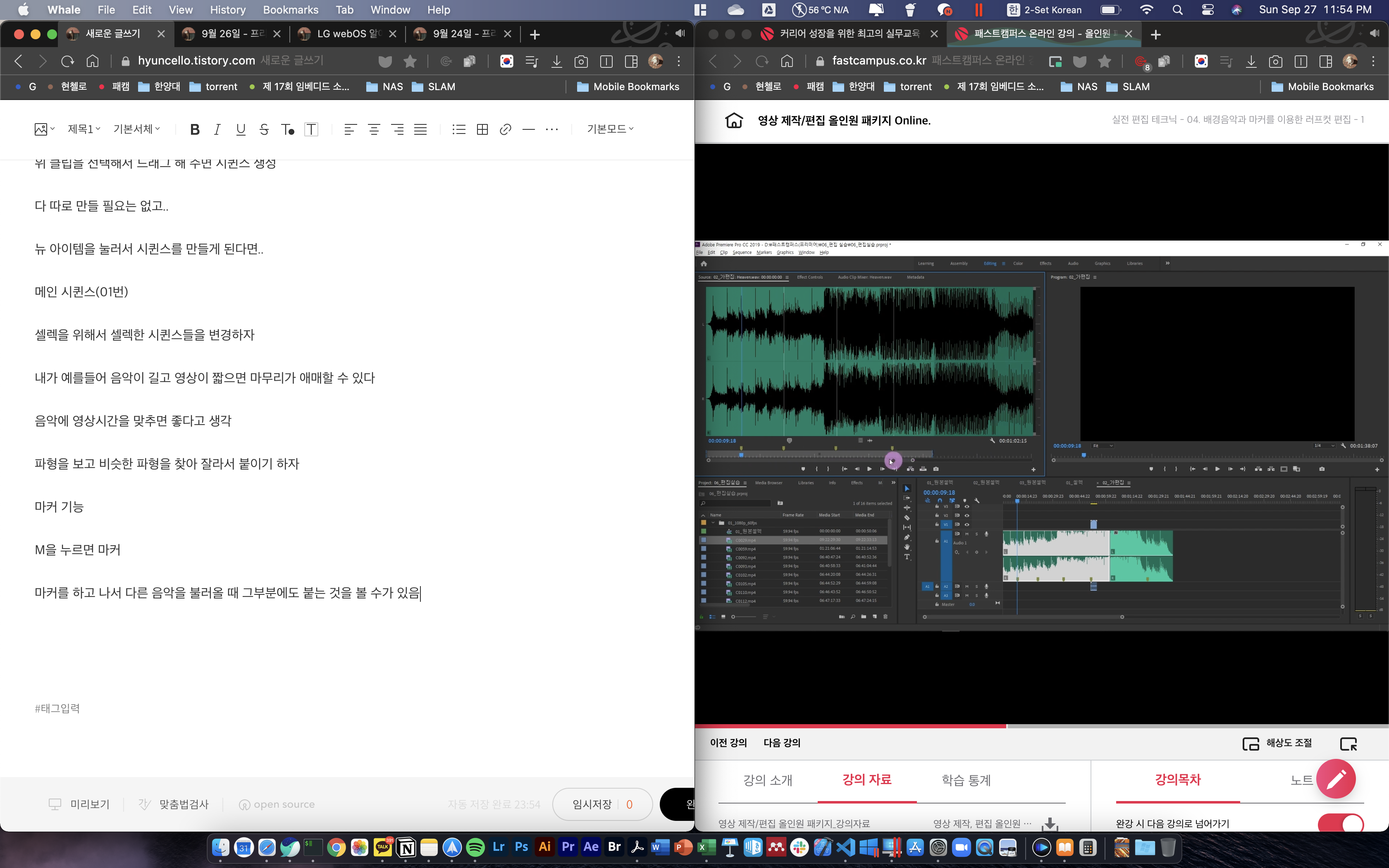
Task: Click the red pencil note button
Action: pyautogui.click(x=1336, y=778)
